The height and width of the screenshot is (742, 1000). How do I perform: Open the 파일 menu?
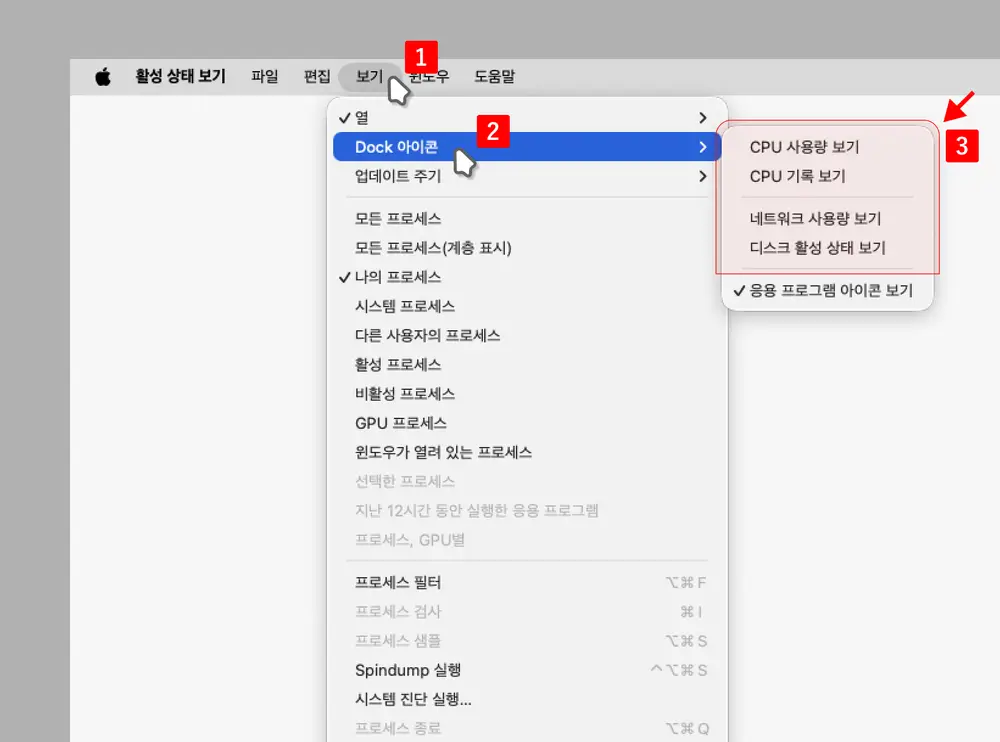click(x=265, y=77)
